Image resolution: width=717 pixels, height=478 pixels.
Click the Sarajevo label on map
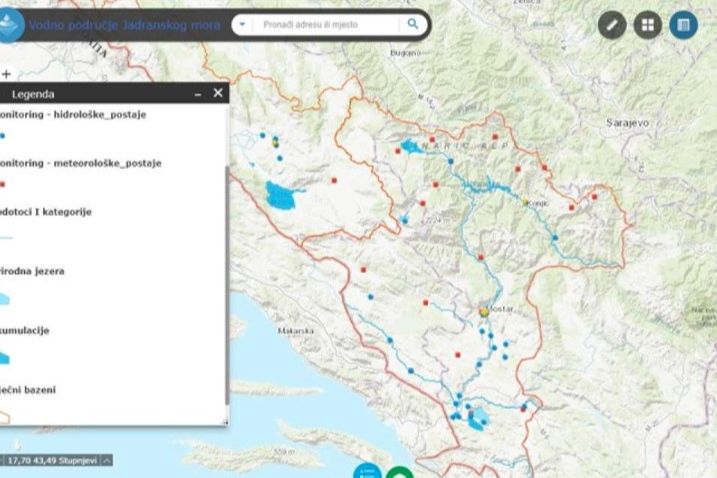pyautogui.click(x=627, y=123)
